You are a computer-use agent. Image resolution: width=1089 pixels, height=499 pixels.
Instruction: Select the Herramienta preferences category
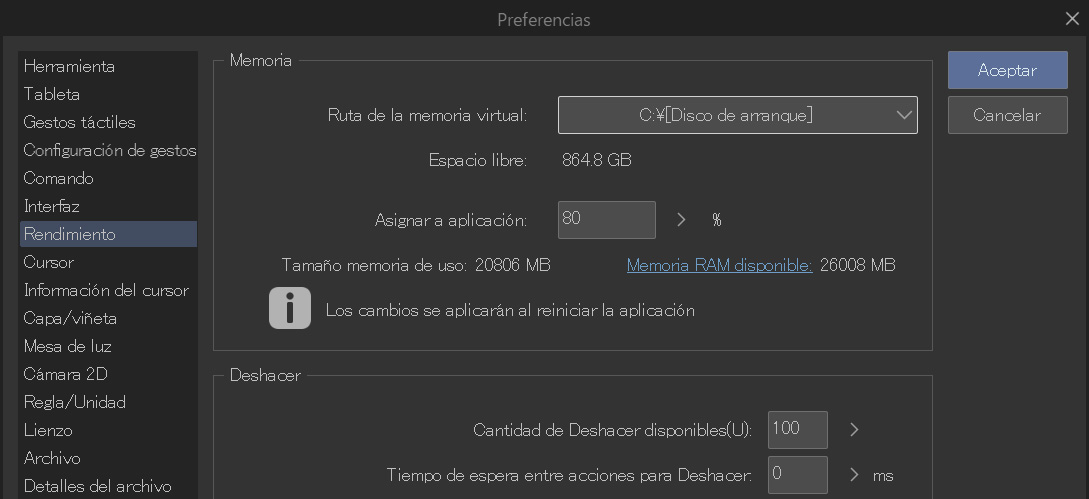point(69,67)
